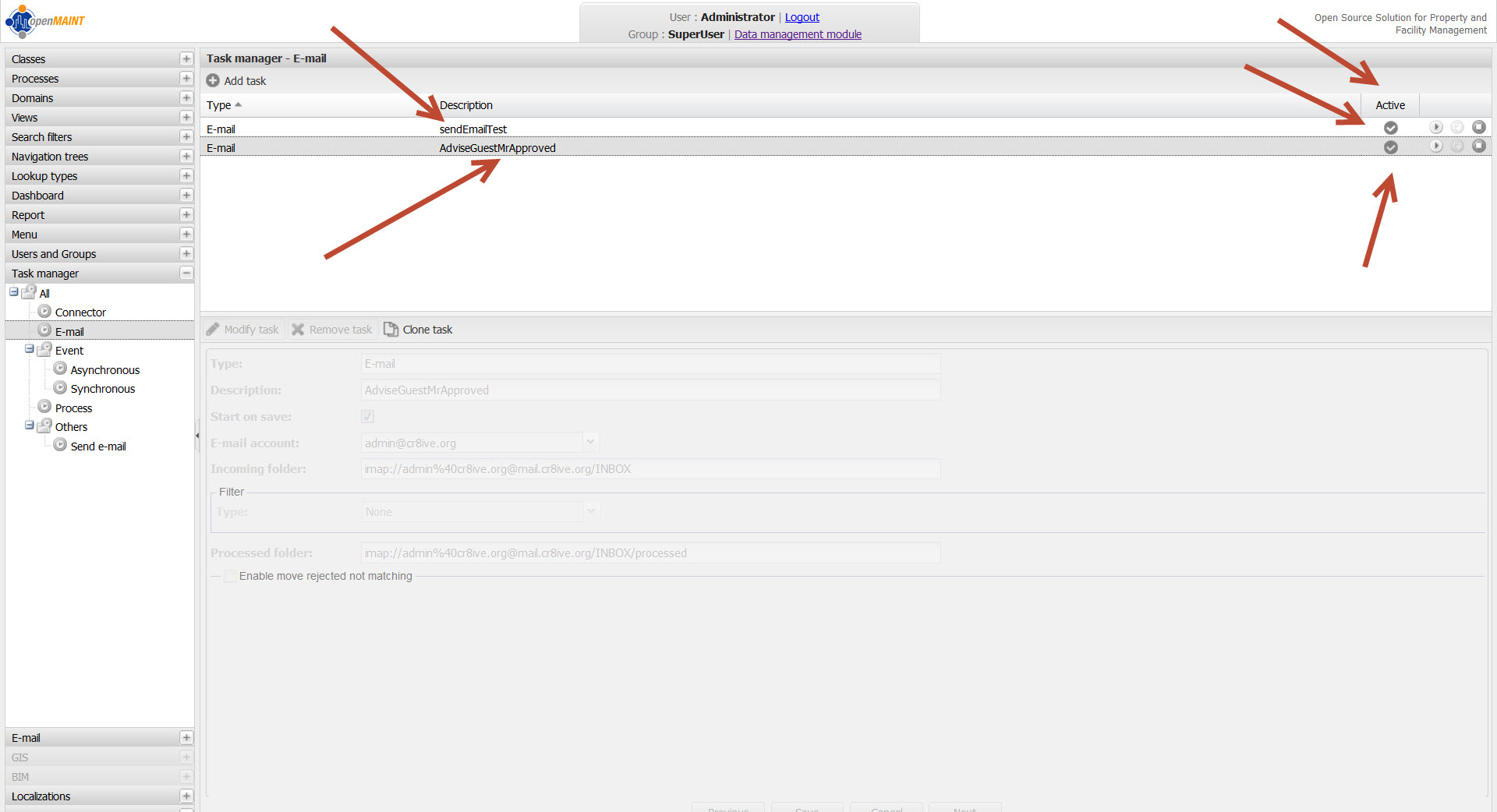
Task: Stop the sendEmailTest task
Action: tap(1478, 127)
